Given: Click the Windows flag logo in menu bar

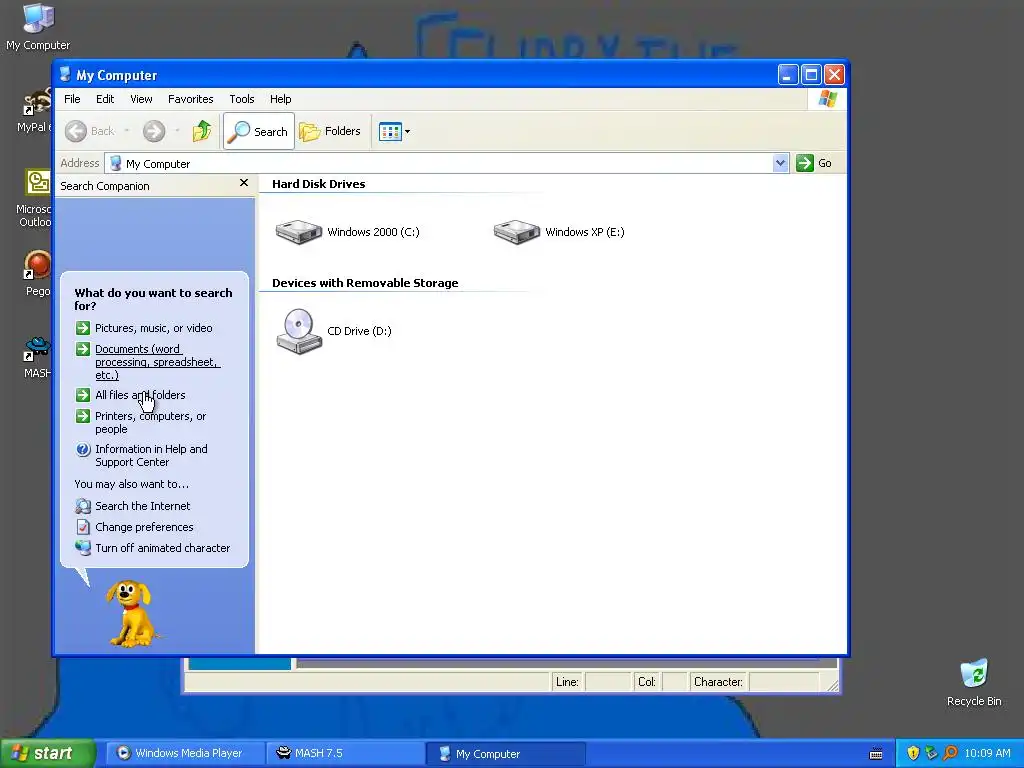Looking at the screenshot, I should pyautogui.click(x=827, y=99).
